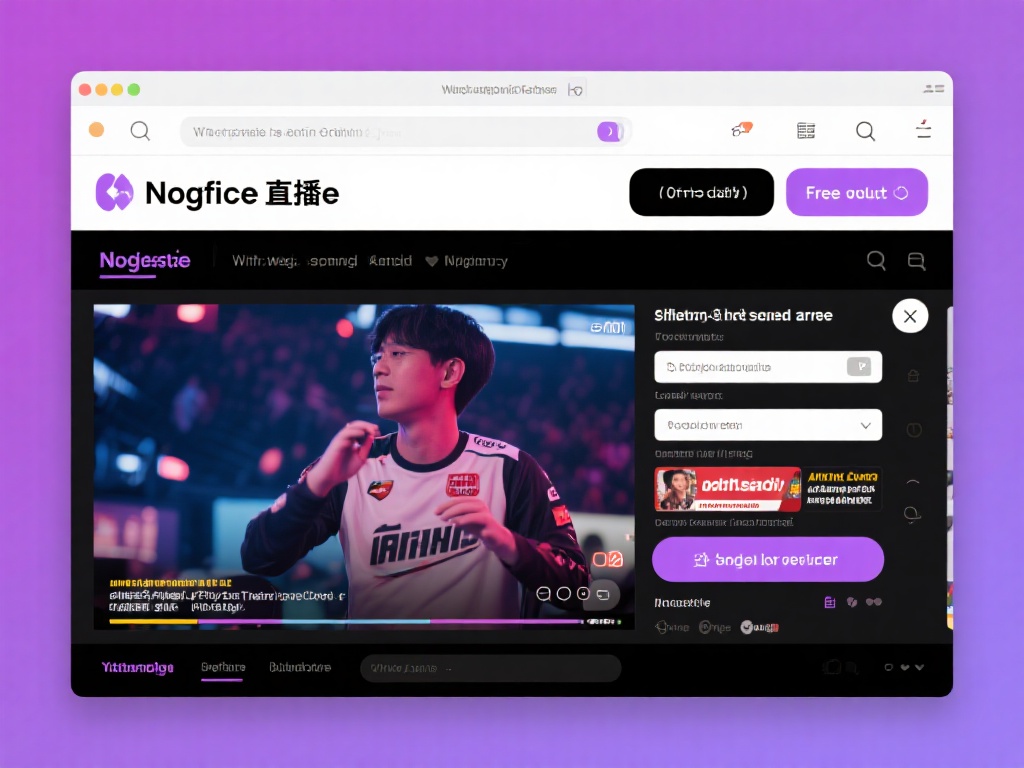Toggle the purple switch in the address bar
This screenshot has height=768, width=1024.
coord(609,131)
